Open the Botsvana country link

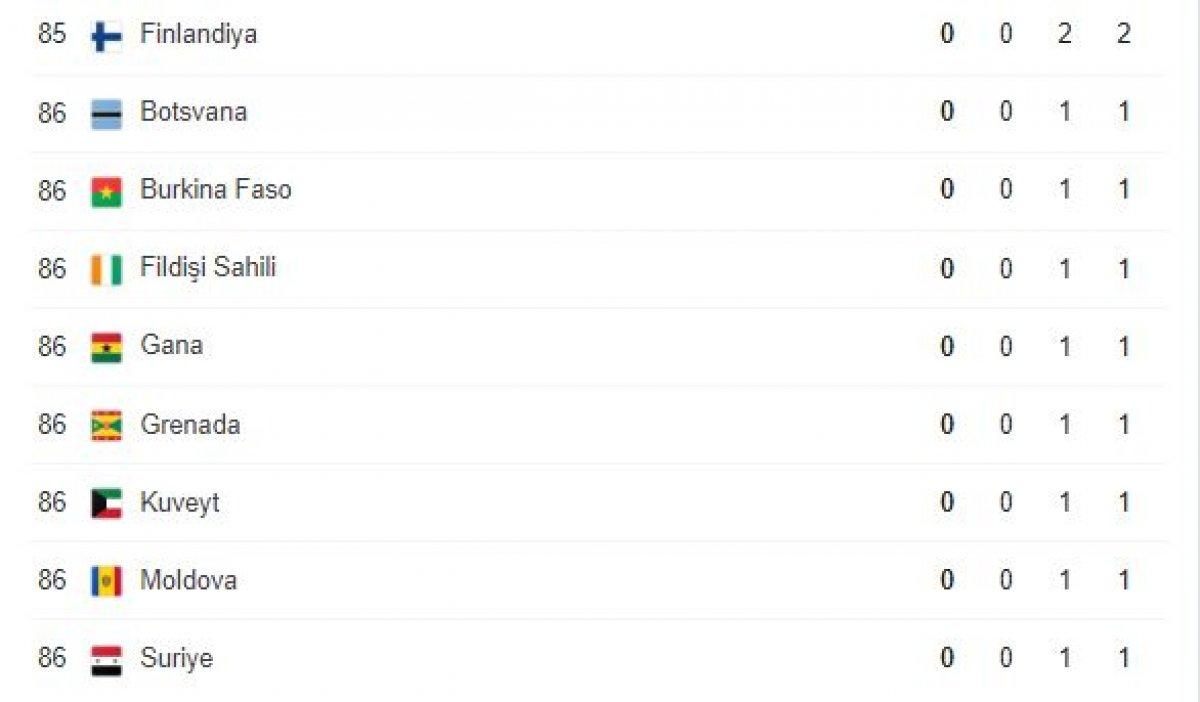click(x=193, y=111)
